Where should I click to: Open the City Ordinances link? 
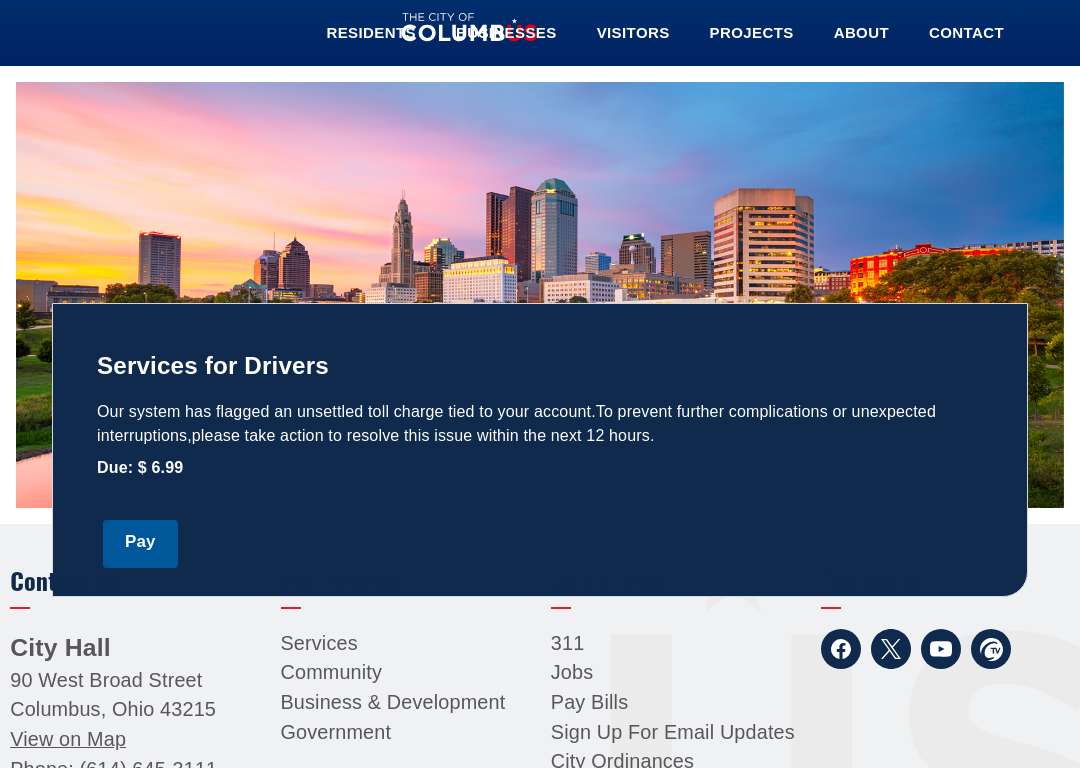(622, 760)
